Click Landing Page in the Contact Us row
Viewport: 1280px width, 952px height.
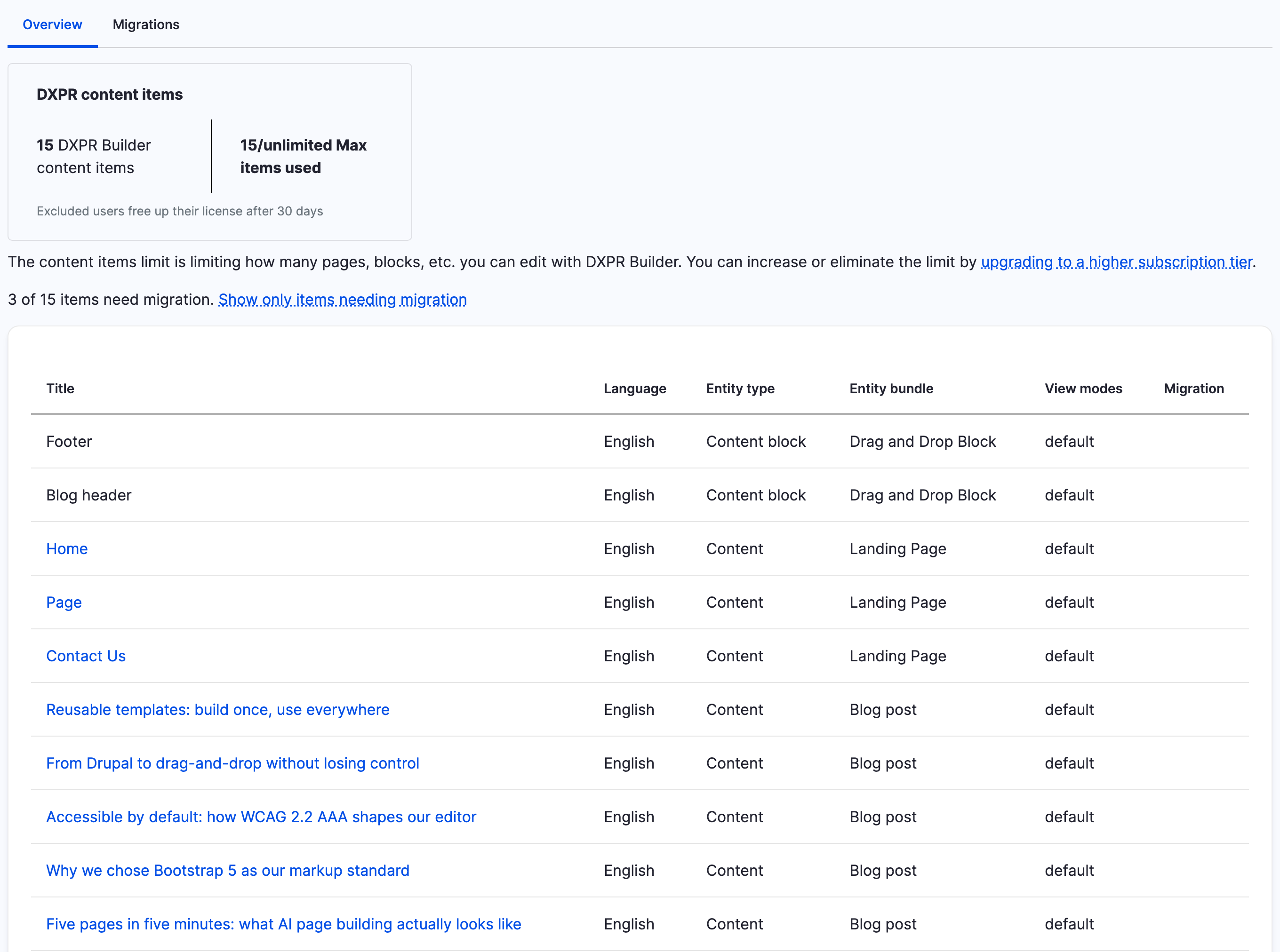898,656
